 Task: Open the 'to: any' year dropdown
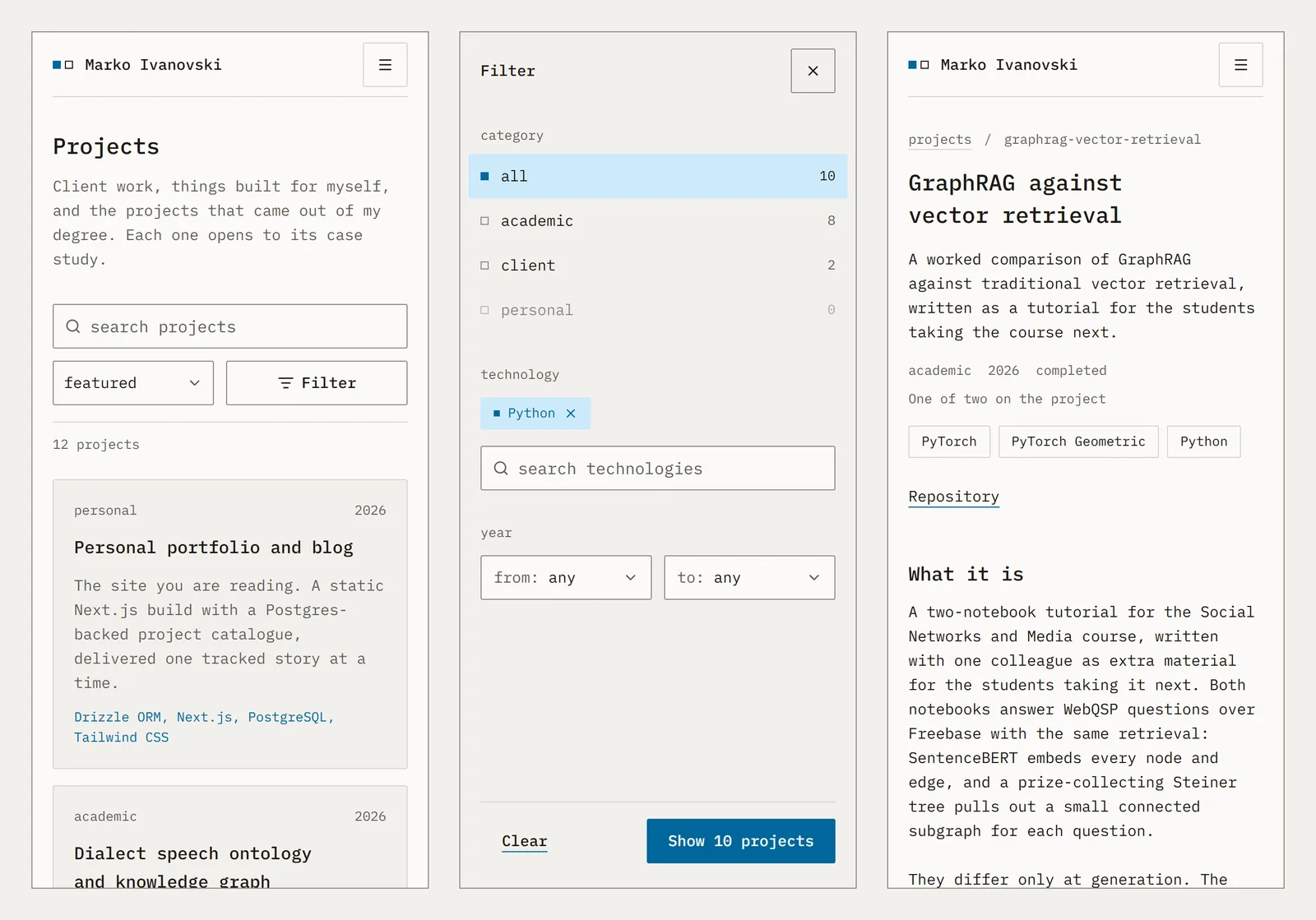pyautogui.click(x=749, y=577)
